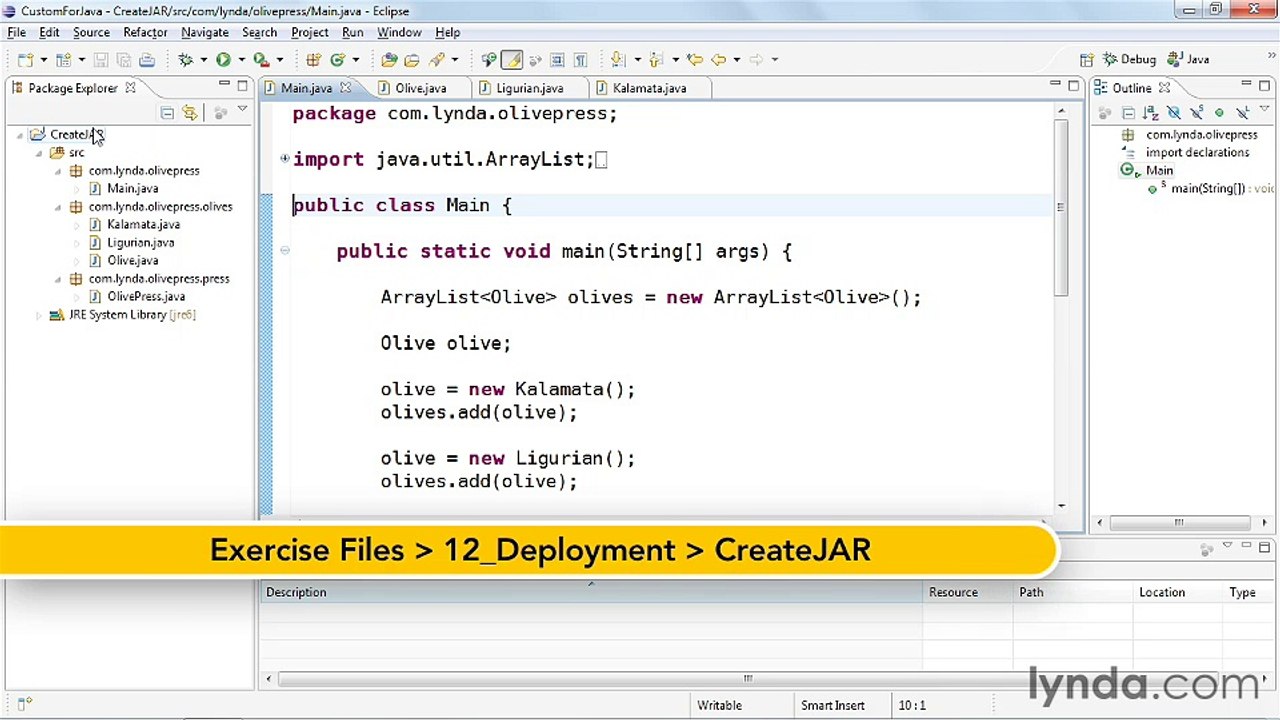Click the New wizard toolbar icon

pos(24,60)
